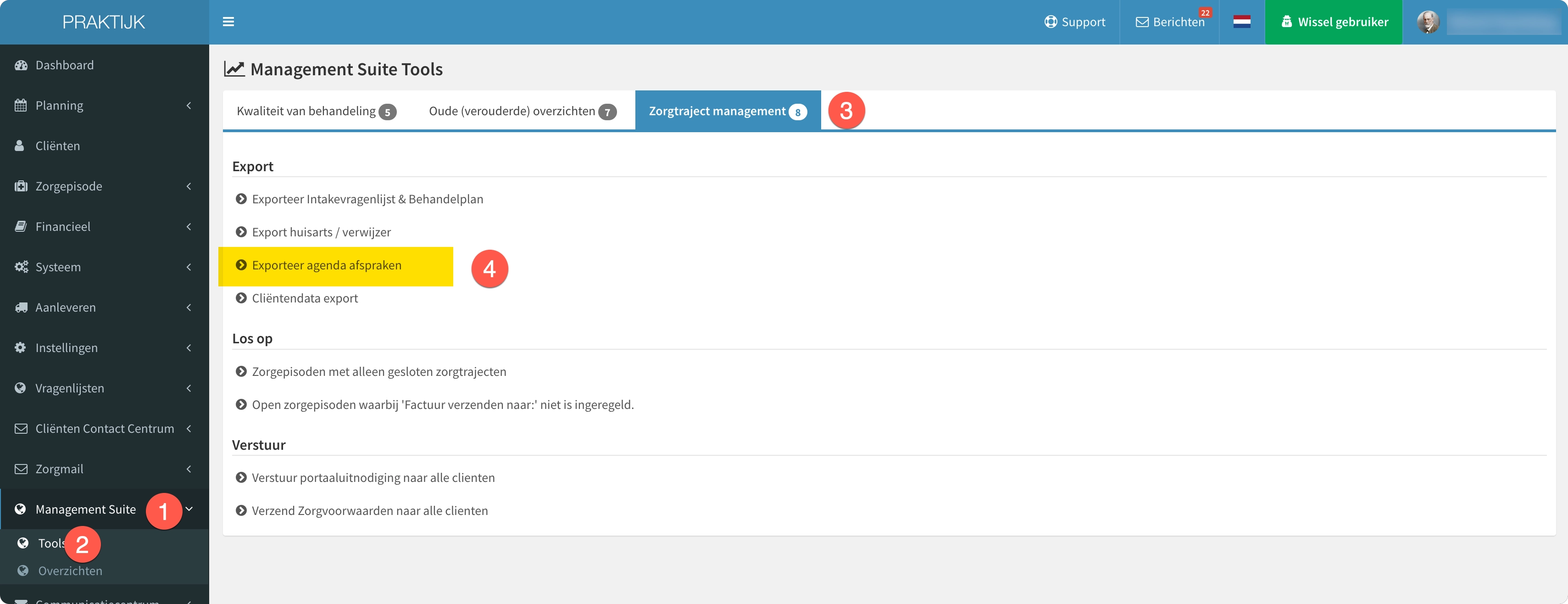
Task: Expand the Planning menu chevron
Action: [x=189, y=106]
